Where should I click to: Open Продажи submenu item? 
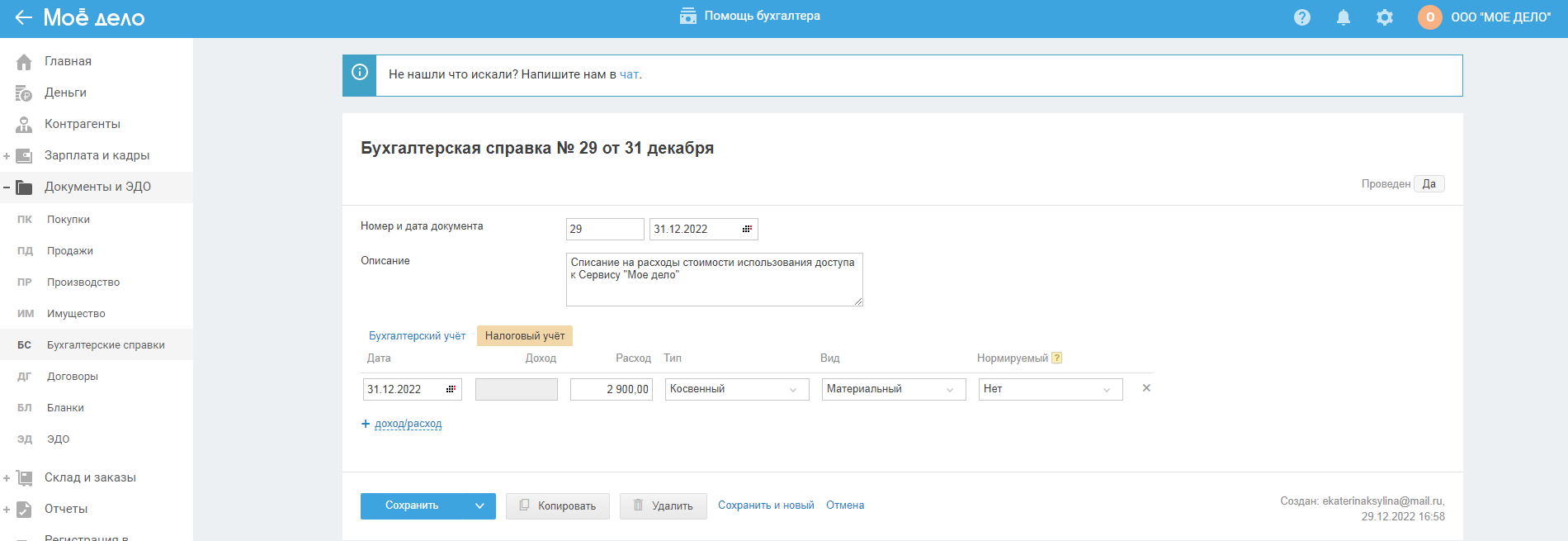[70, 251]
